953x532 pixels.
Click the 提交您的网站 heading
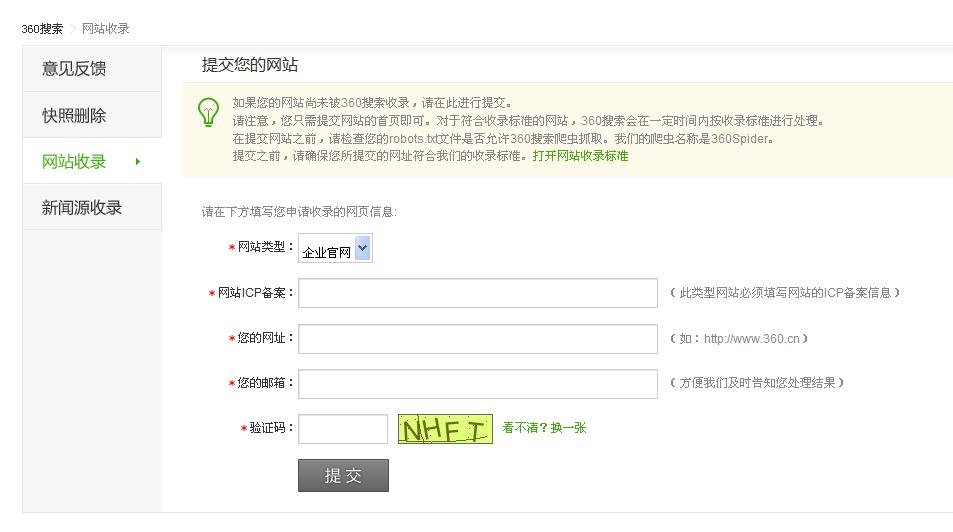tap(250, 66)
